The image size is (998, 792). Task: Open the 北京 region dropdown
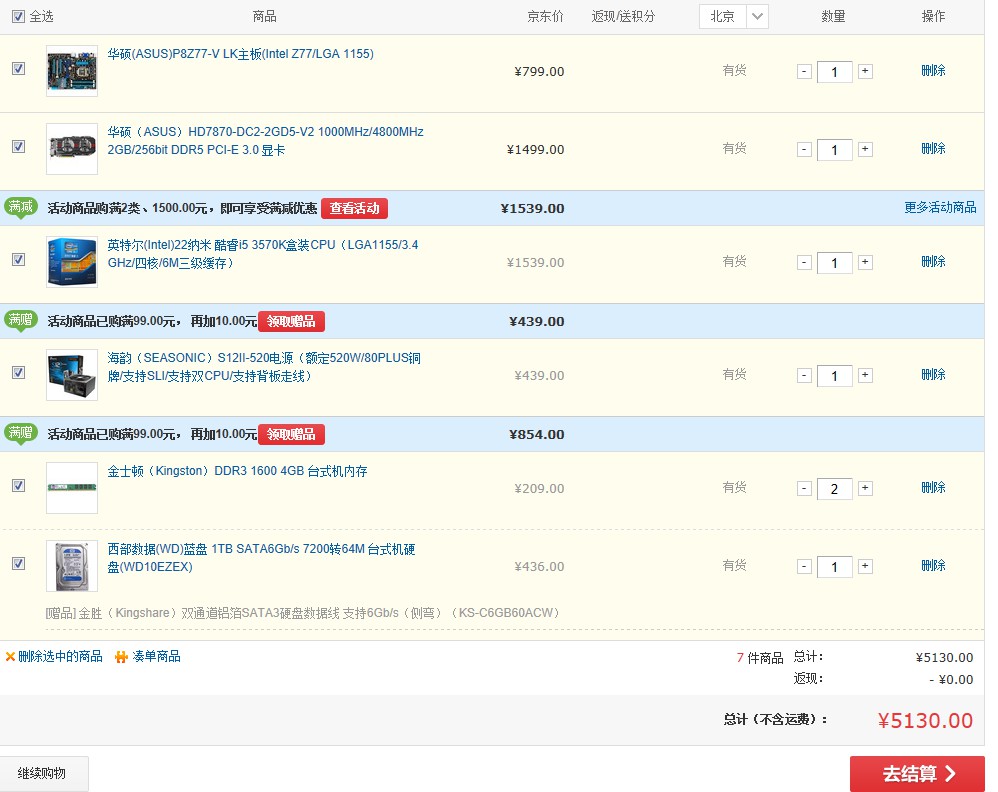point(733,17)
